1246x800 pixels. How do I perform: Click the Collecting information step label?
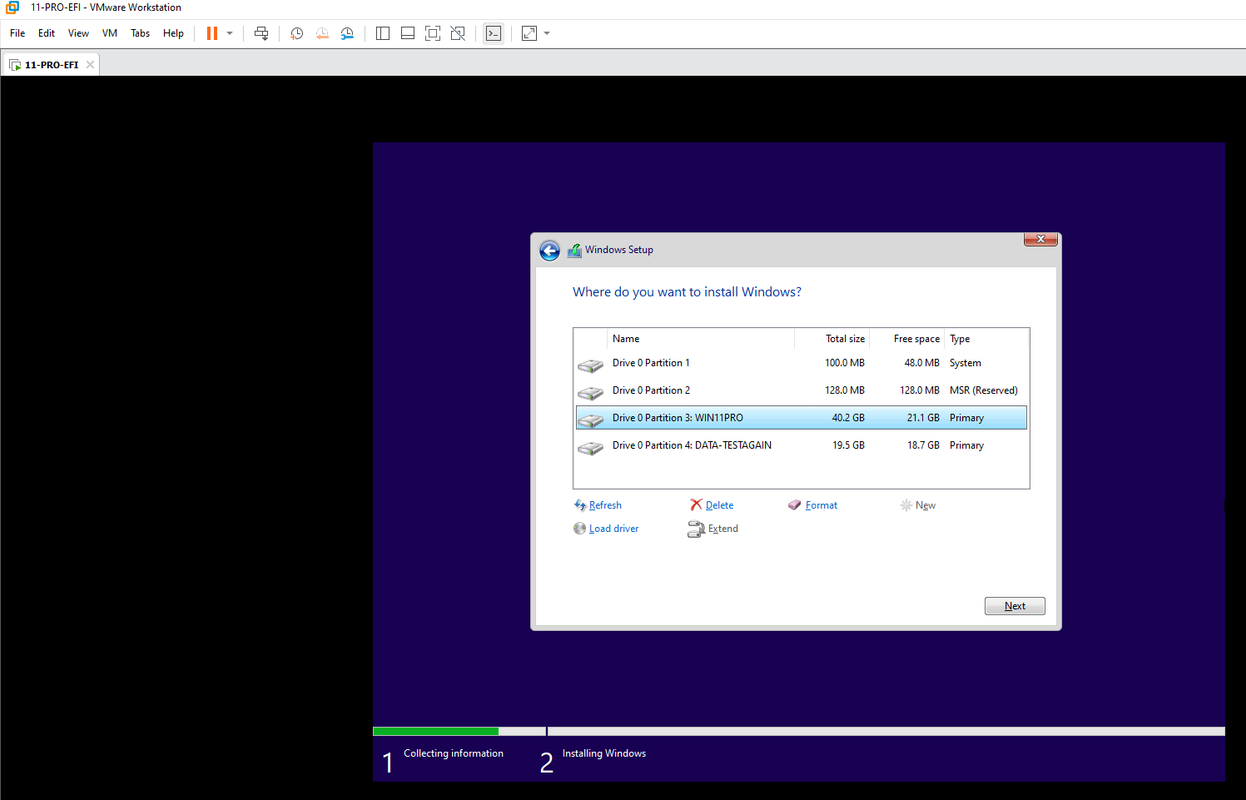pos(454,753)
